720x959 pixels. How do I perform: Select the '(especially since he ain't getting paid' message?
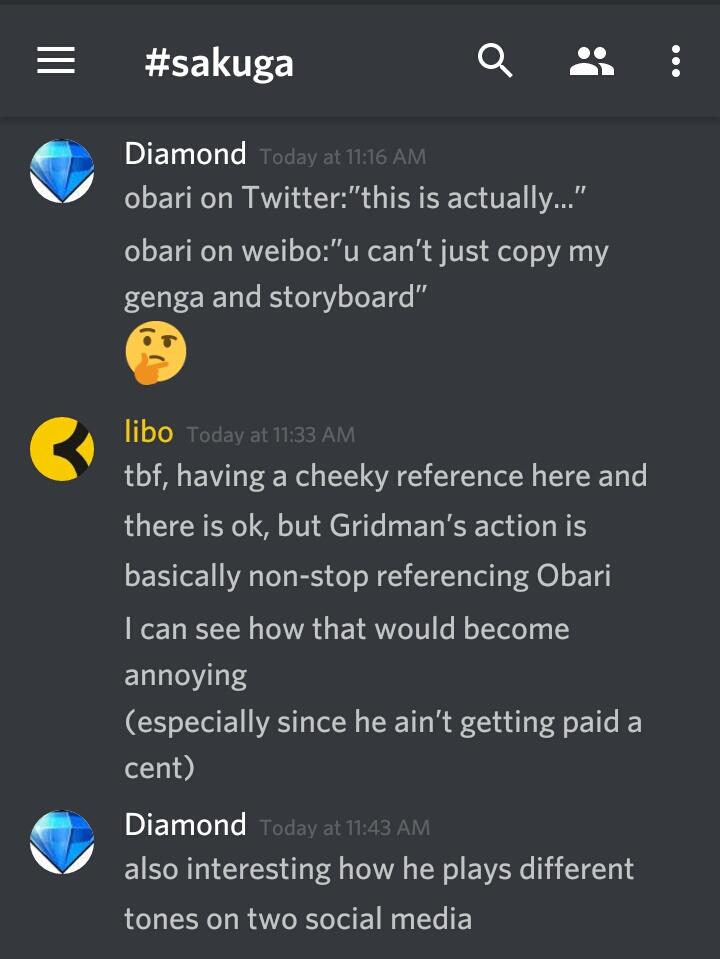click(x=383, y=744)
